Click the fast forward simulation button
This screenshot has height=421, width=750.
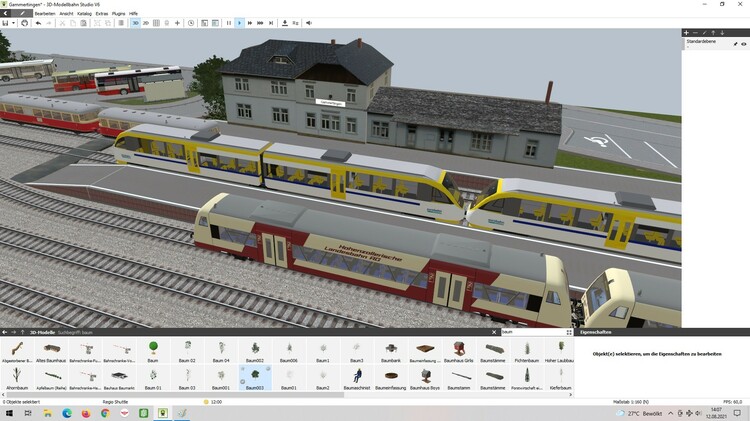click(250, 23)
